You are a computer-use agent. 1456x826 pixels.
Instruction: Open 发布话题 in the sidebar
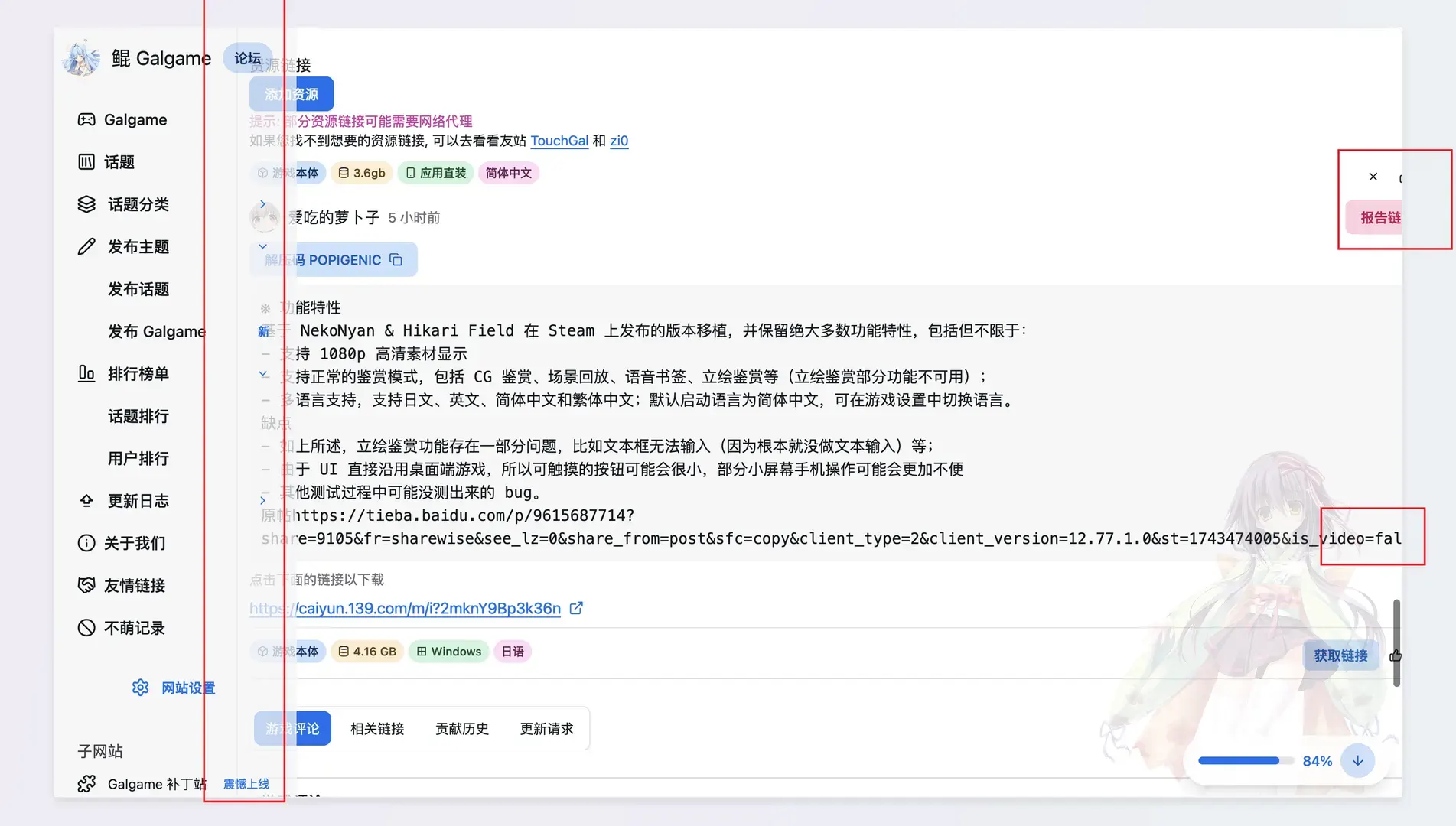click(x=138, y=289)
